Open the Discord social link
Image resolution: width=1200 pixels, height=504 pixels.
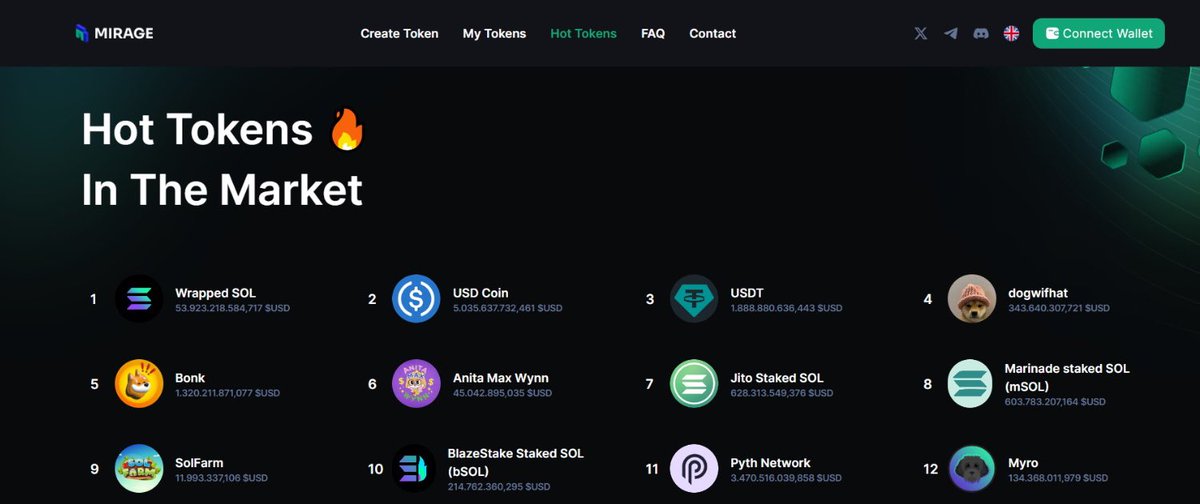point(981,33)
